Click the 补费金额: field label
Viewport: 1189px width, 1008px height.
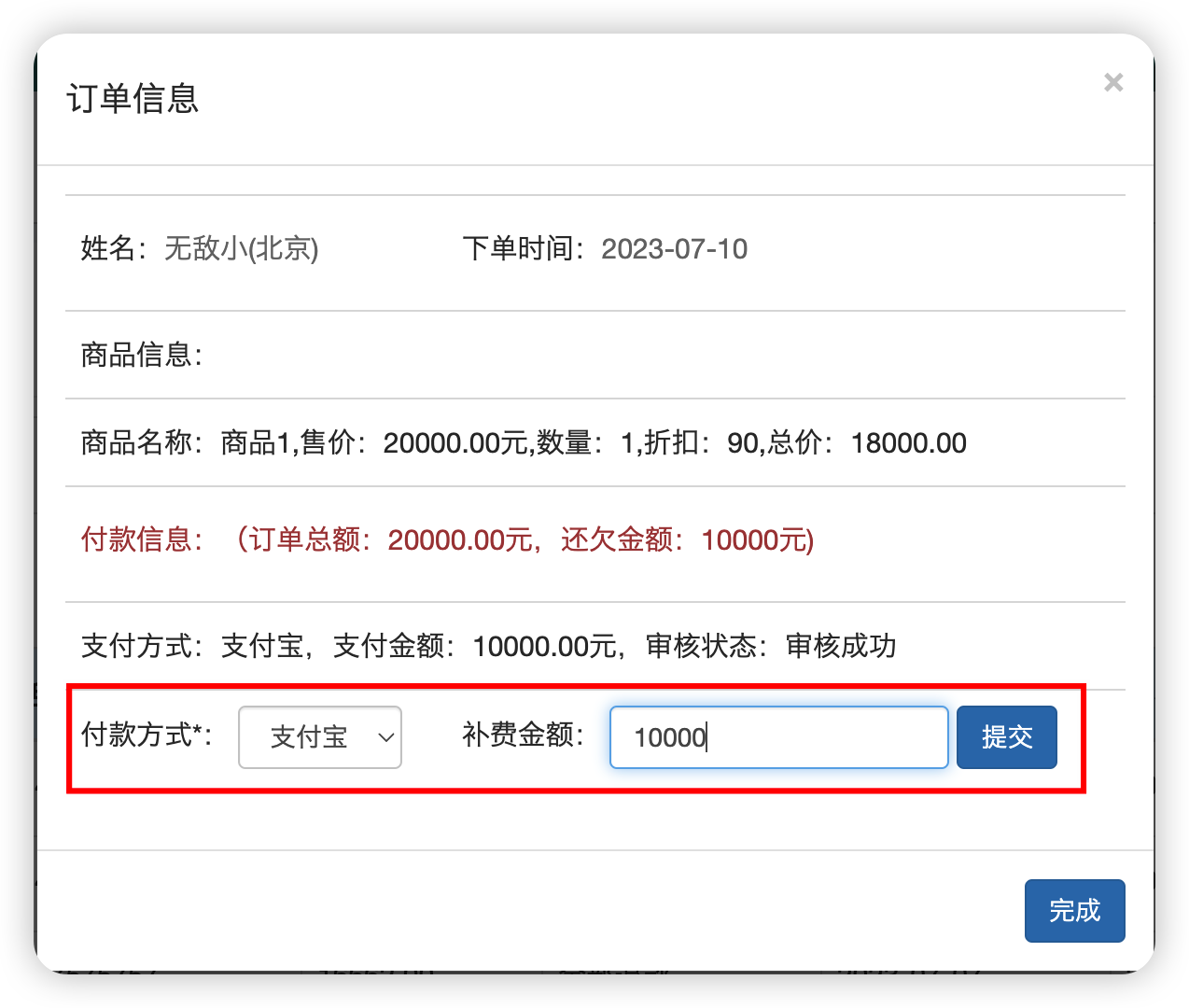click(524, 735)
